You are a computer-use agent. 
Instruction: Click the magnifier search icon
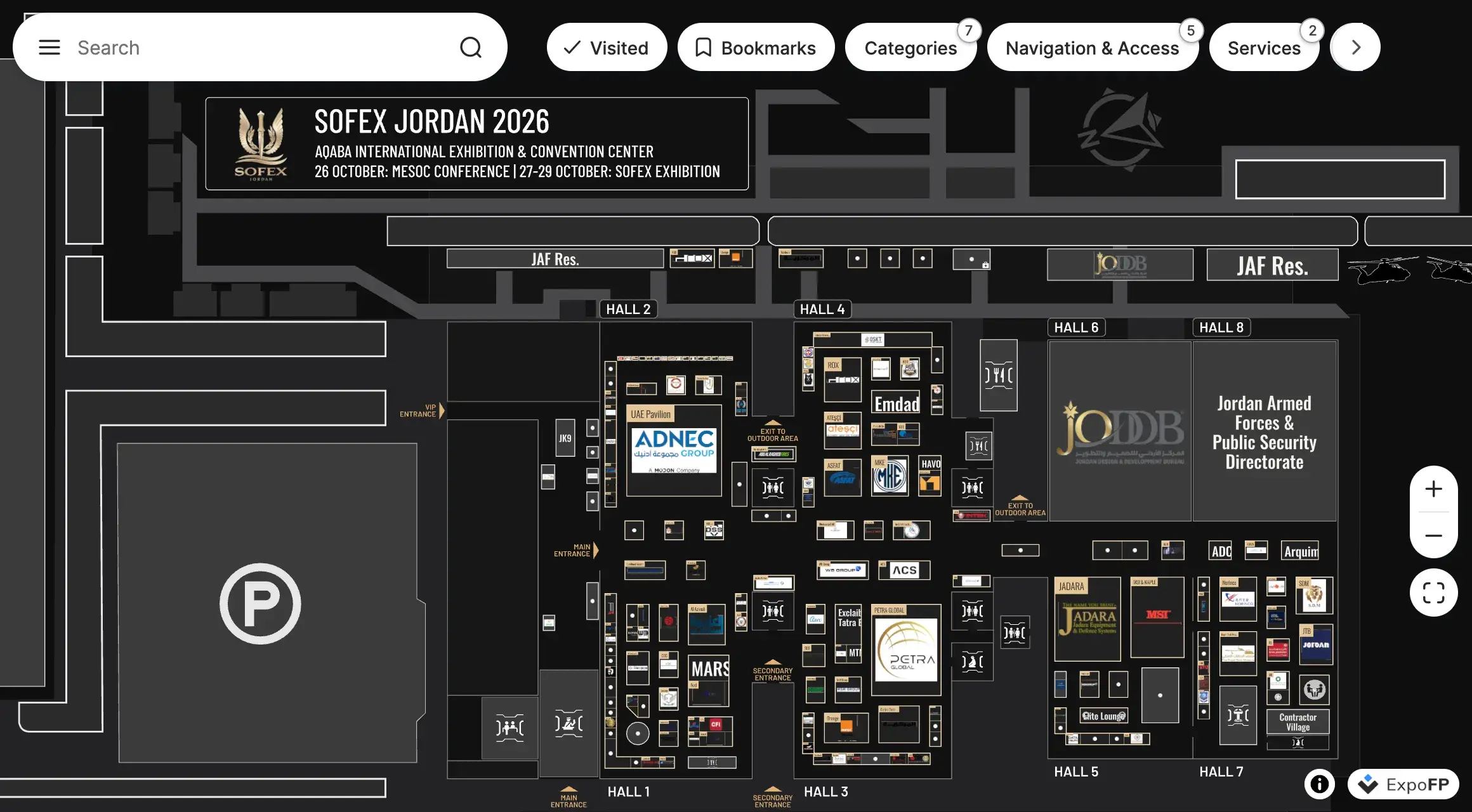click(470, 48)
